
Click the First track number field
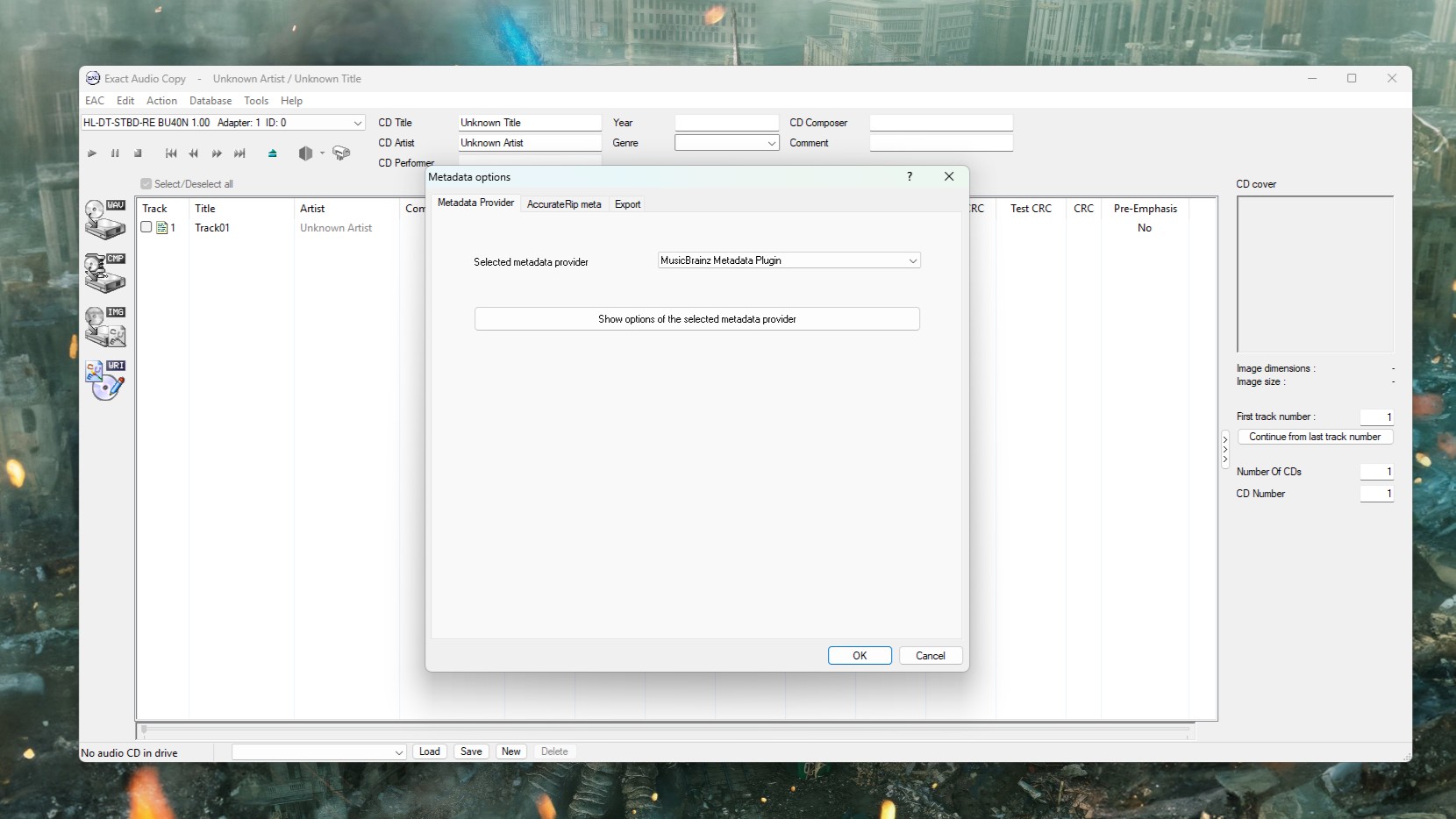[1376, 417]
